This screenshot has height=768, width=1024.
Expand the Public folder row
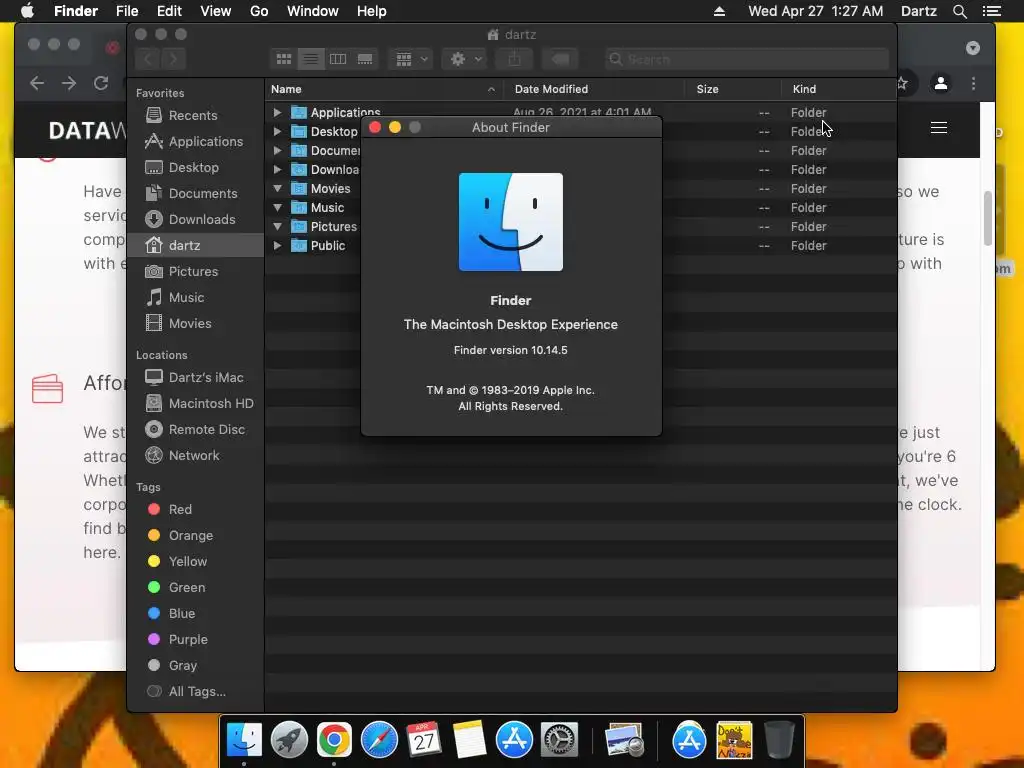(x=277, y=246)
